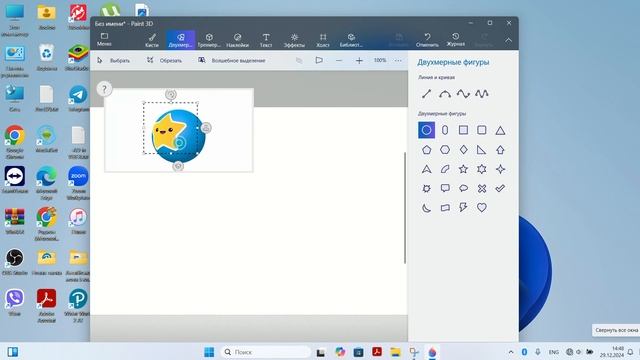The height and width of the screenshot is (360, 640).
Task: Zoom out with the minus button
Action: [339, 60]
